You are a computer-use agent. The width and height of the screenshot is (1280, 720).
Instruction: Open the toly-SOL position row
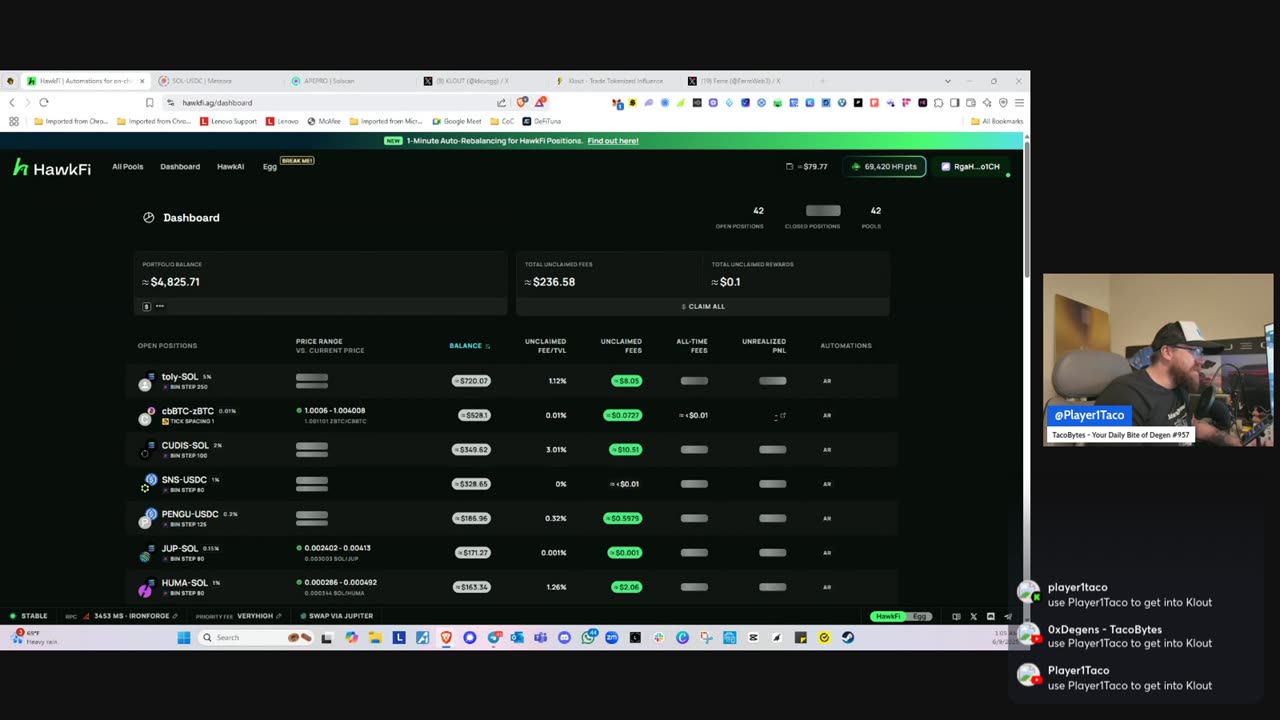pyautogui.click(x=513, y=381)
